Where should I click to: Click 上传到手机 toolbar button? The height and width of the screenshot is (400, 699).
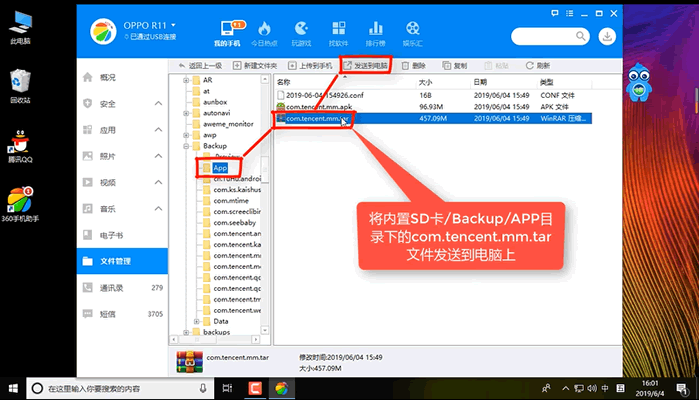point(310,66)
